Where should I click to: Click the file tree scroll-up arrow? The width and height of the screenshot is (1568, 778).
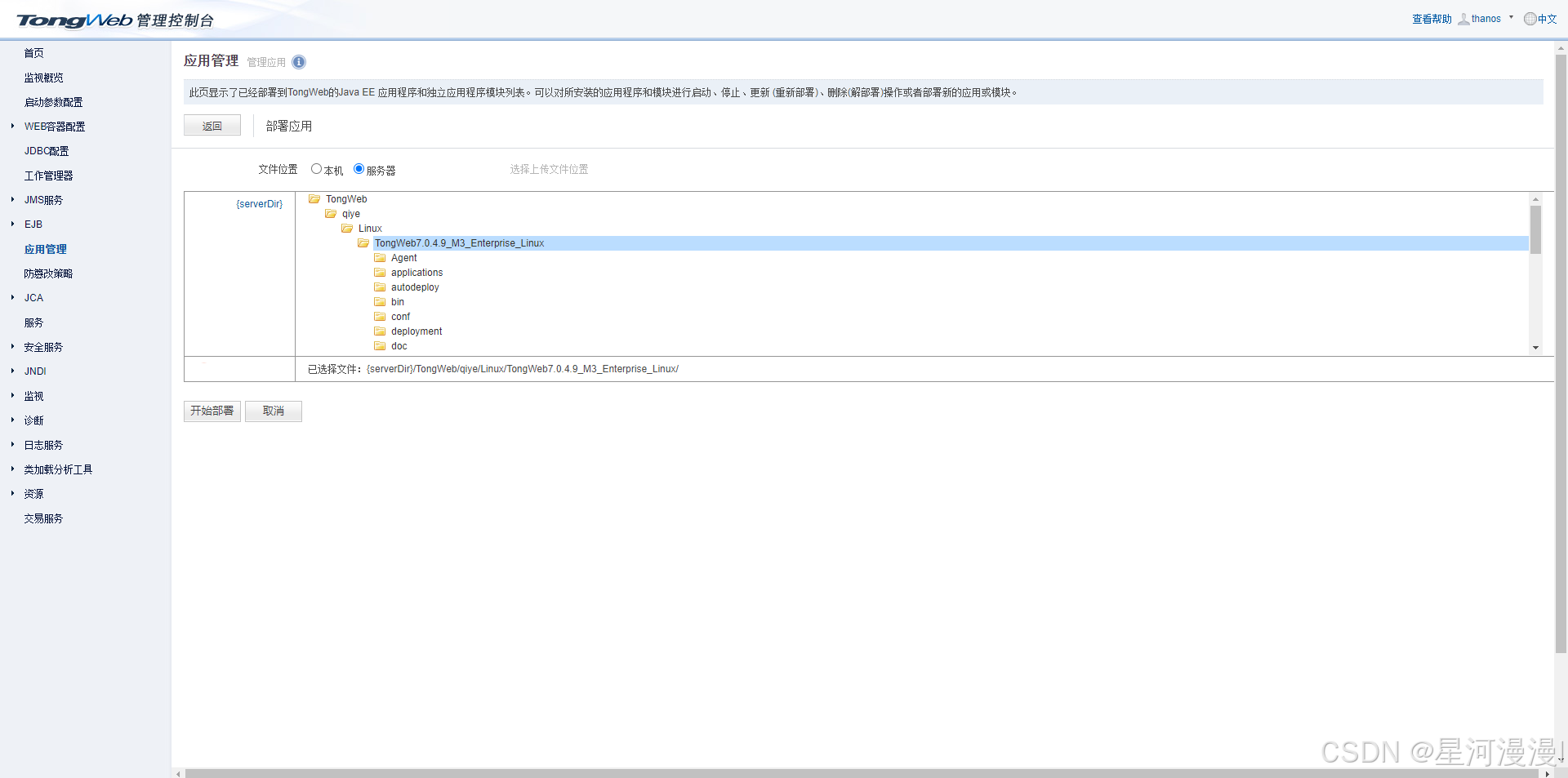coord(1535,199)
